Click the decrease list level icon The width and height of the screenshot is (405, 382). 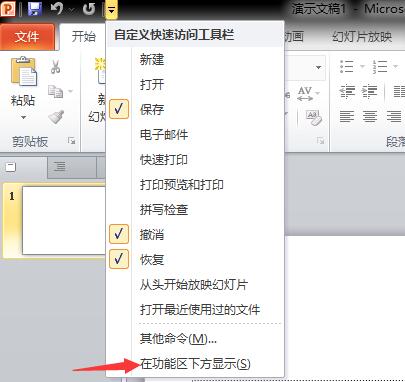tap(347, 91)
